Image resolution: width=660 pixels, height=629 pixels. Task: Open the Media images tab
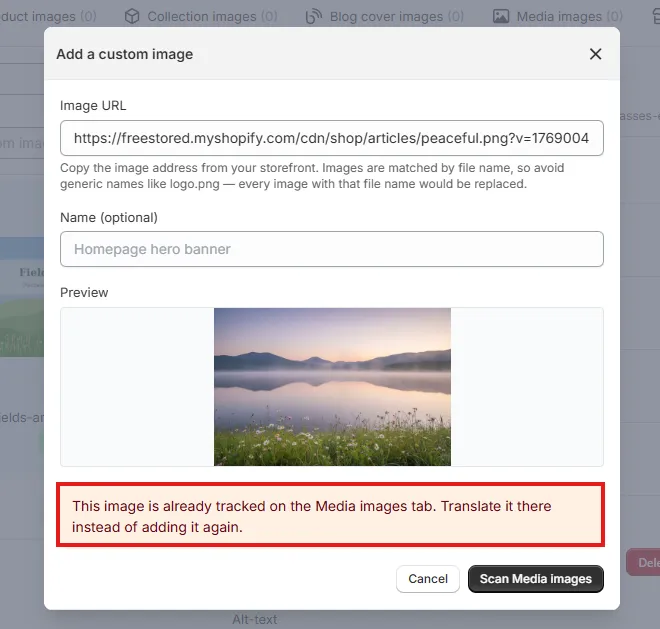[x=558, y=16]
